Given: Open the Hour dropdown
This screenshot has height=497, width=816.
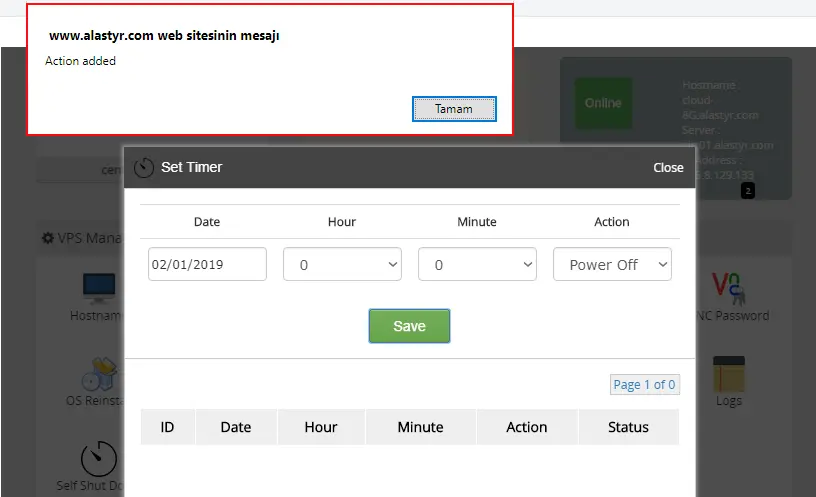Looking at the screenshot, I should pos(342,264).
